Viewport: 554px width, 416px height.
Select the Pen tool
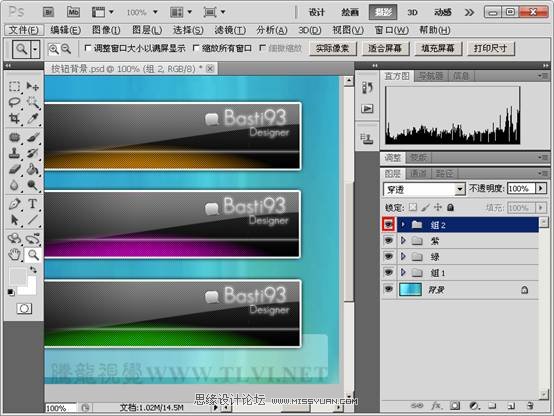(x=14, y=204)
